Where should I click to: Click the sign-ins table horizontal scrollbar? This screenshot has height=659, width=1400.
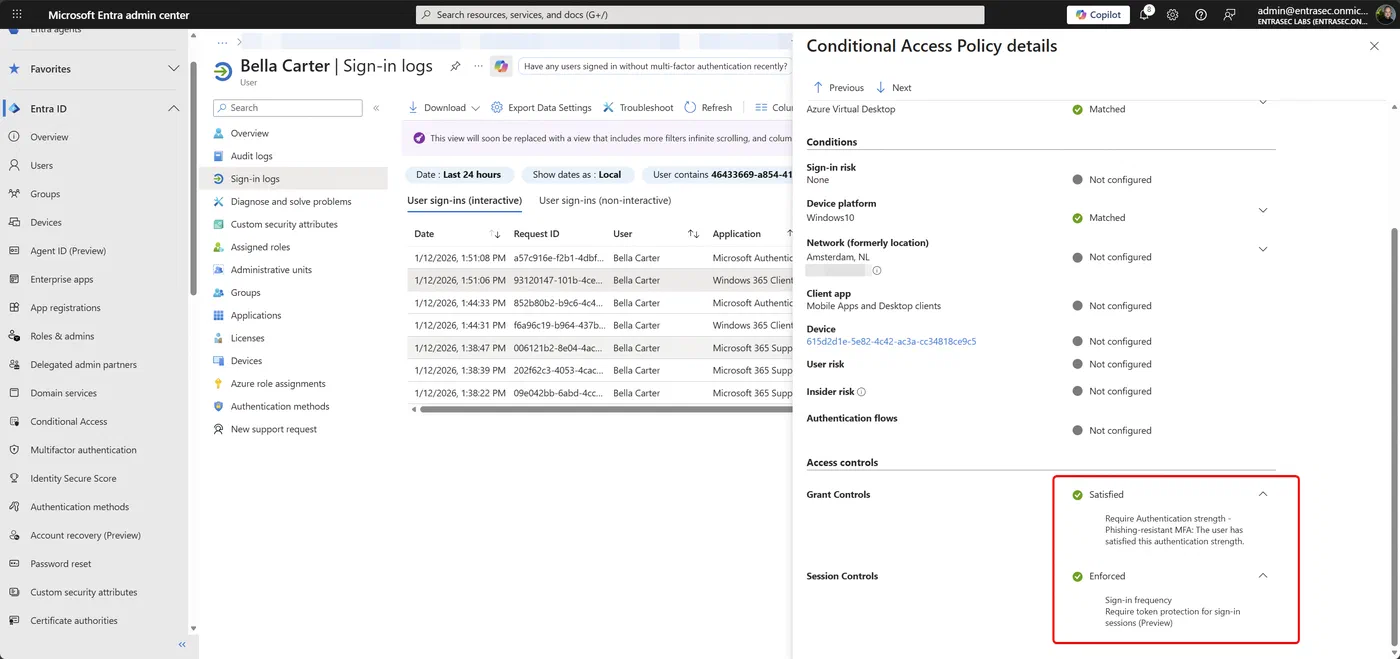pyautogui.click(x=606, y=409)
